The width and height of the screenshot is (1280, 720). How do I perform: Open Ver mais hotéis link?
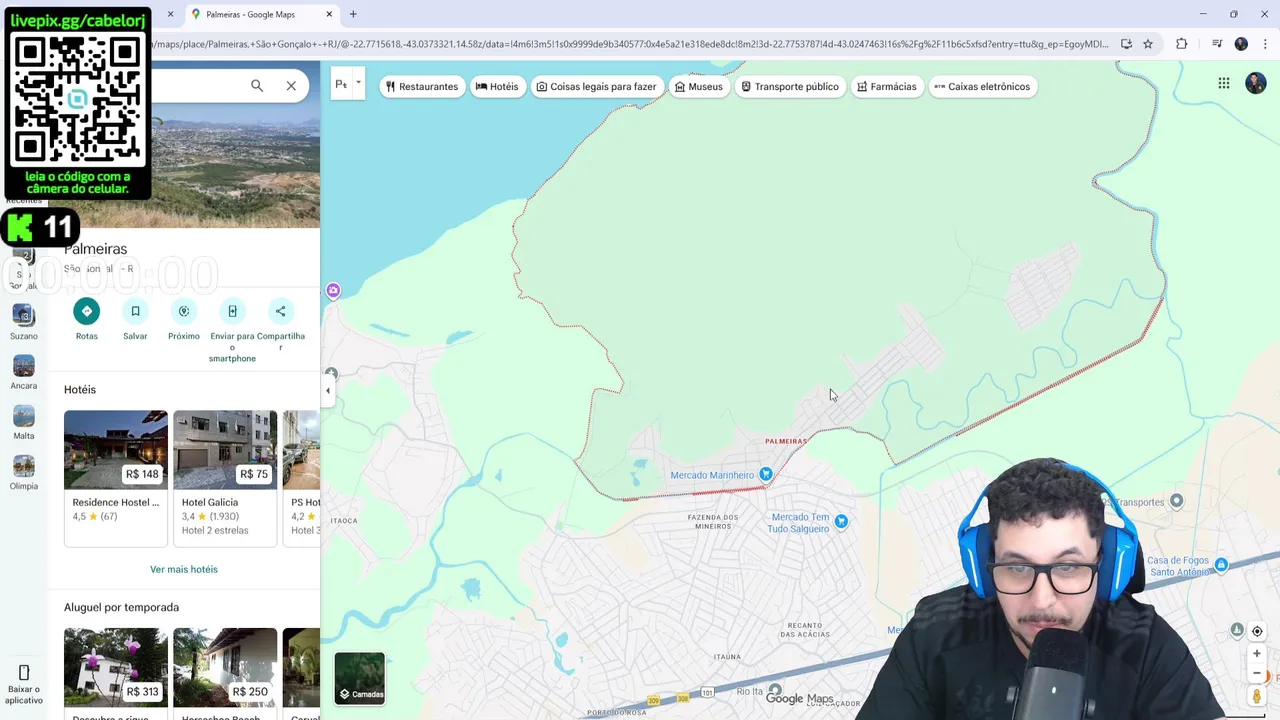point(184,569)
